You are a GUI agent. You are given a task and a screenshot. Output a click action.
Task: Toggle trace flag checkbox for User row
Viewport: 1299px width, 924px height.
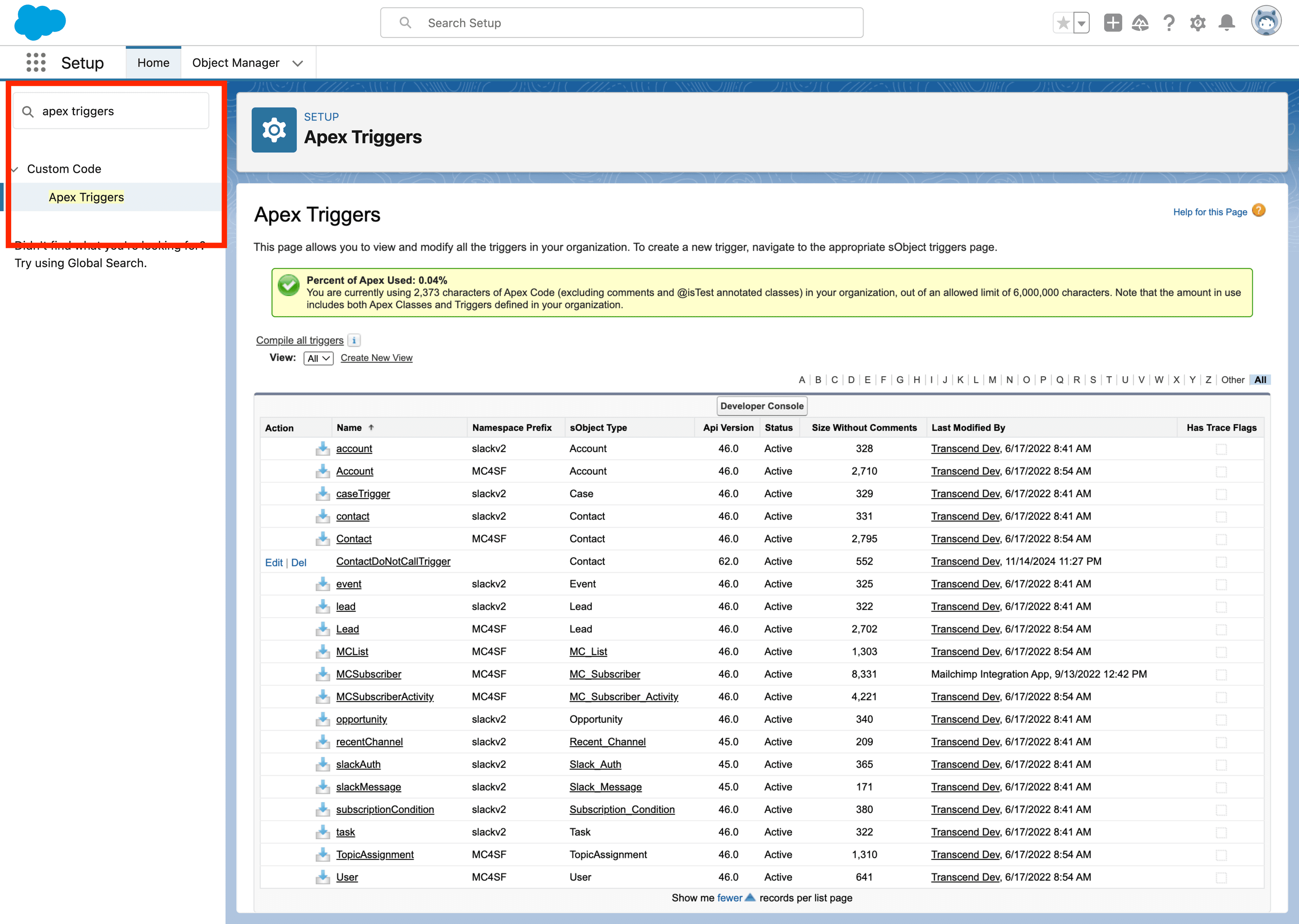[x=1221, y=877]
